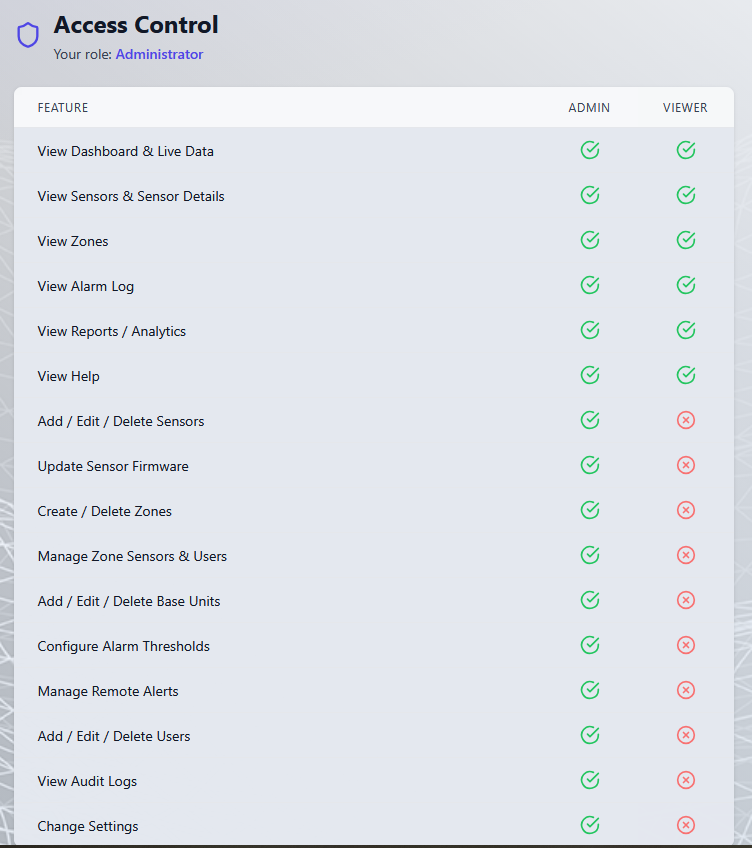752x848 pixels.
Task: Select the 'Configure Alarm Thresholds' label
Action: tap(123, 646)
